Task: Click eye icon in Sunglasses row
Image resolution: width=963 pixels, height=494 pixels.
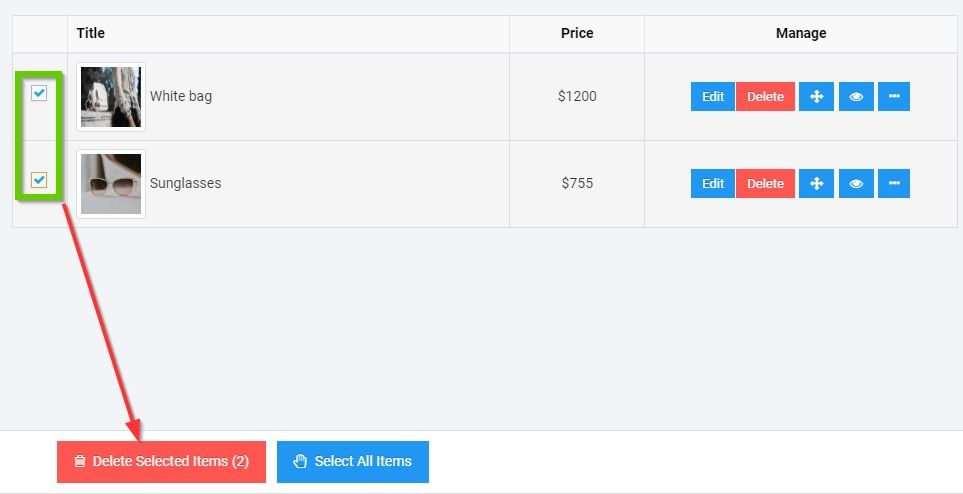Action: 856,184
